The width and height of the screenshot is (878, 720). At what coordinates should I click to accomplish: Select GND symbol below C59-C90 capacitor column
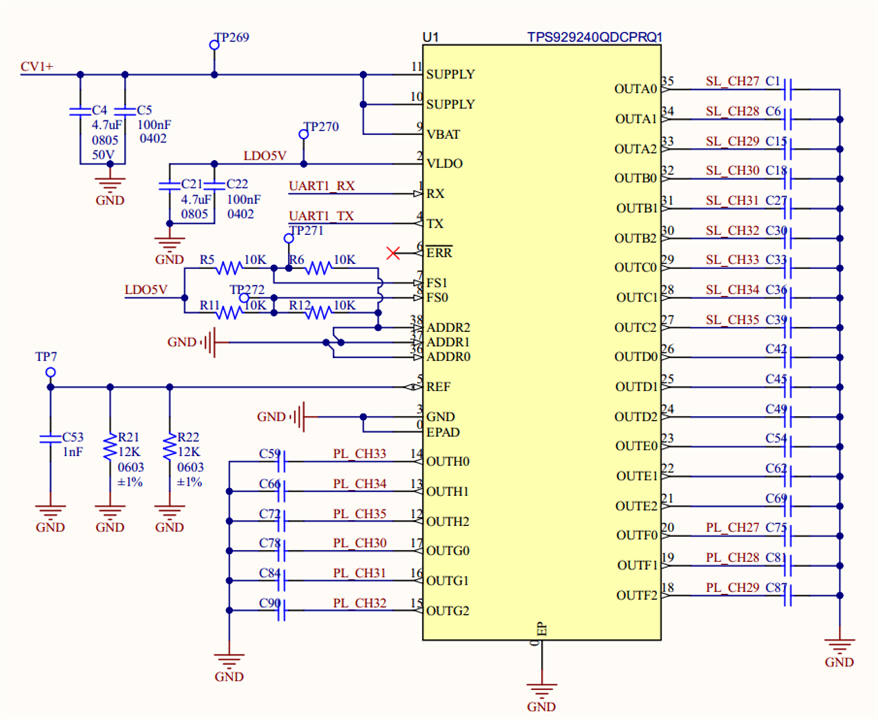pos(229,668)
